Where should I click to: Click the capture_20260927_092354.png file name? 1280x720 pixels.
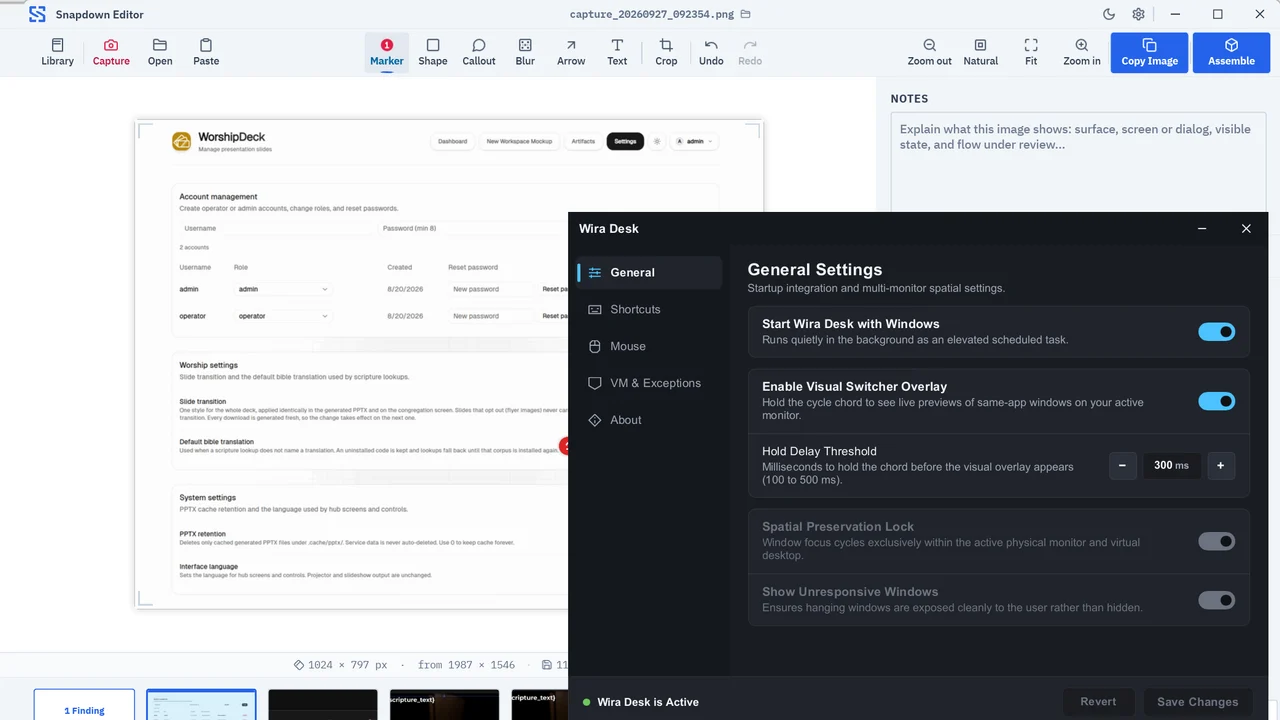652,14
